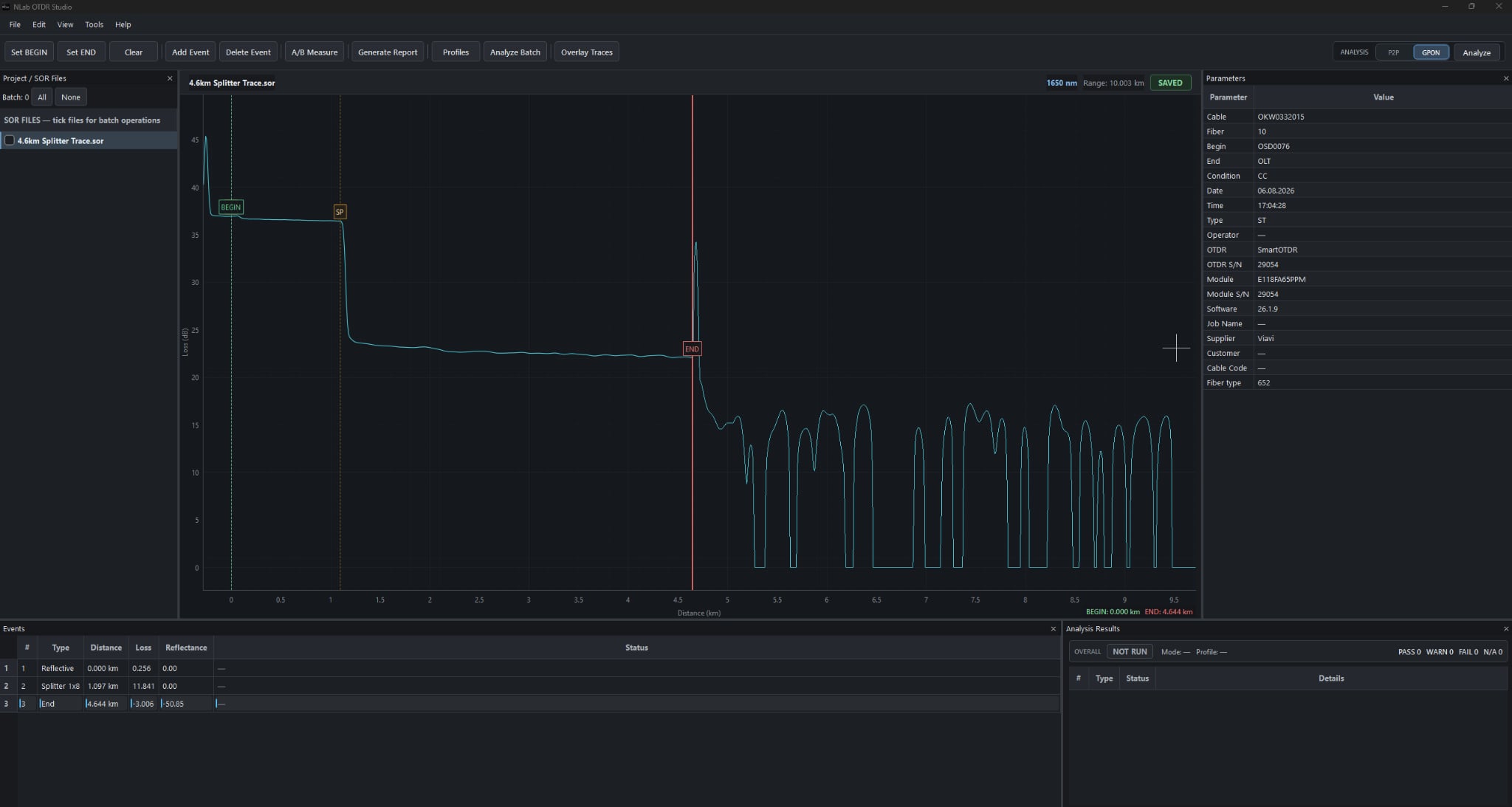
Task: Click the NOT RUN overall status badge
Action: 1130,652
